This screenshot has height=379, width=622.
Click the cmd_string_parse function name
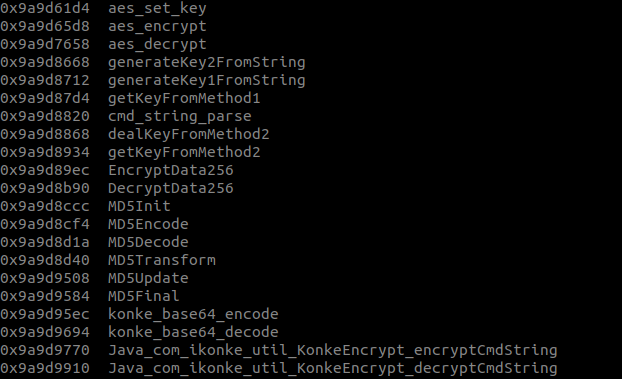[180, 117]
